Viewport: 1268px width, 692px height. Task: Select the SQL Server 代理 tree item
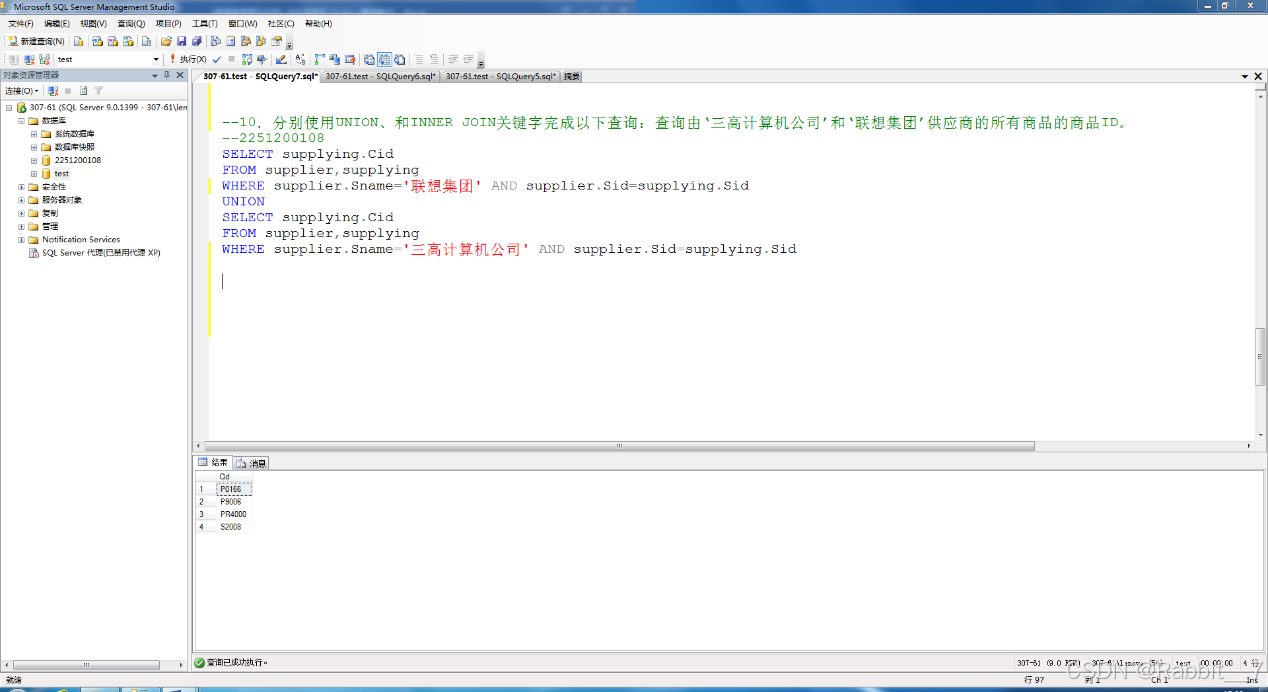pos(95,253)
